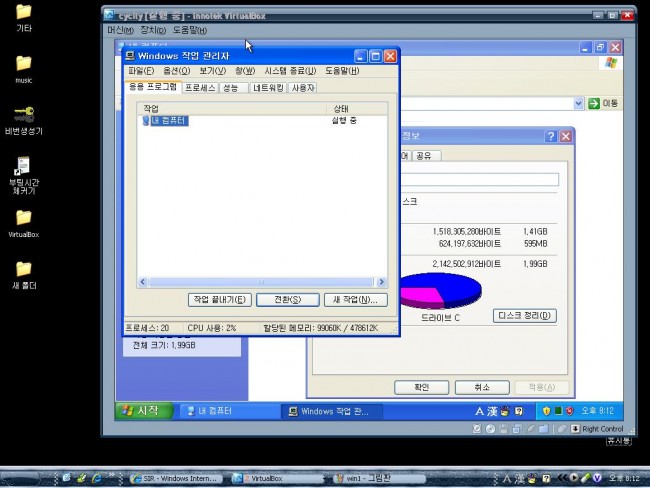
Task: Click the 내 컴퓨터 guest taskbar button
Action: click(x=229, y=411)
